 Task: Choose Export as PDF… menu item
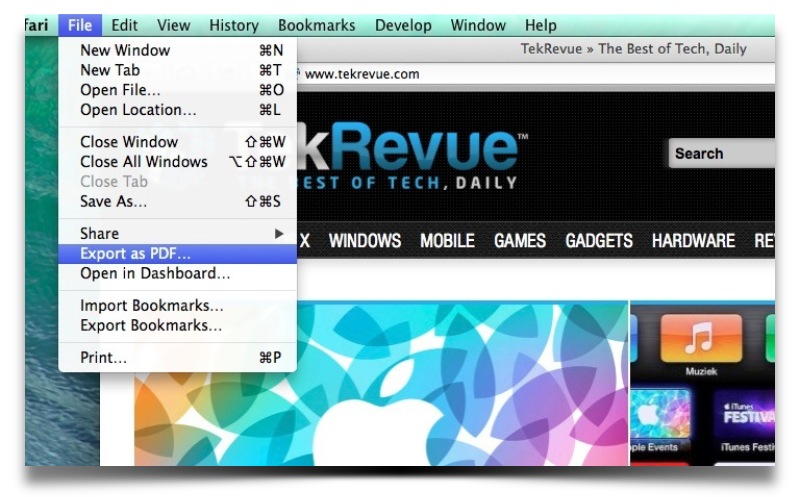click(x=177, y=253)
